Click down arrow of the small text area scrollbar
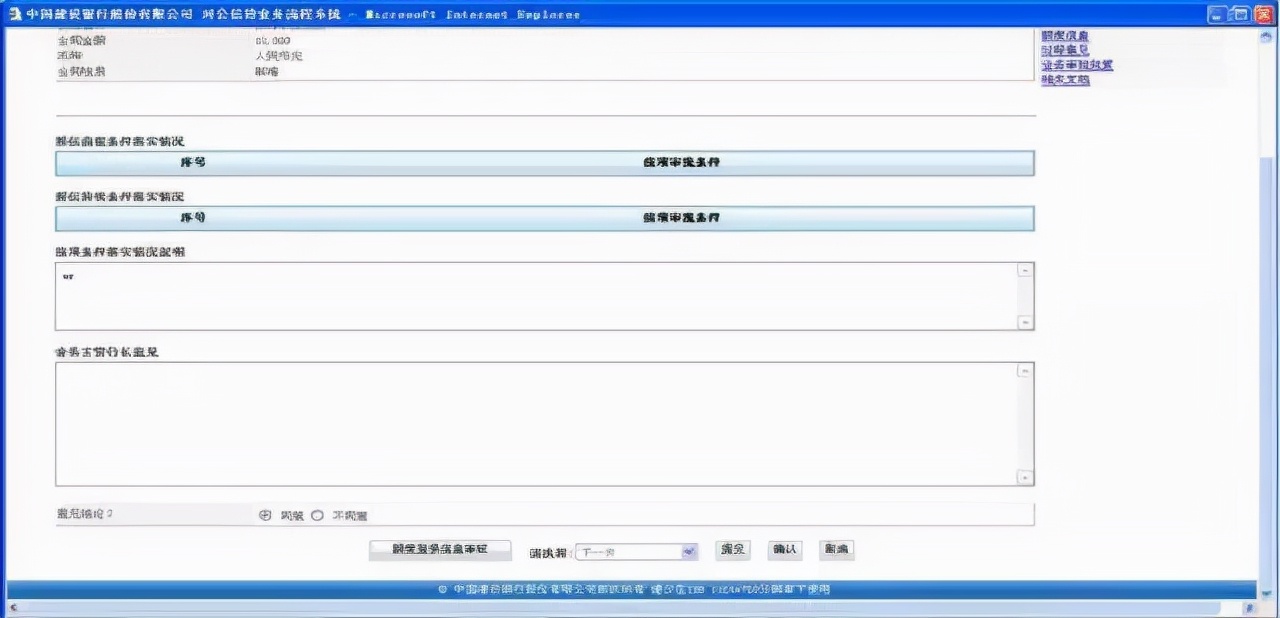Viewport: 1280px width, 618px height. coord(1025,322)
